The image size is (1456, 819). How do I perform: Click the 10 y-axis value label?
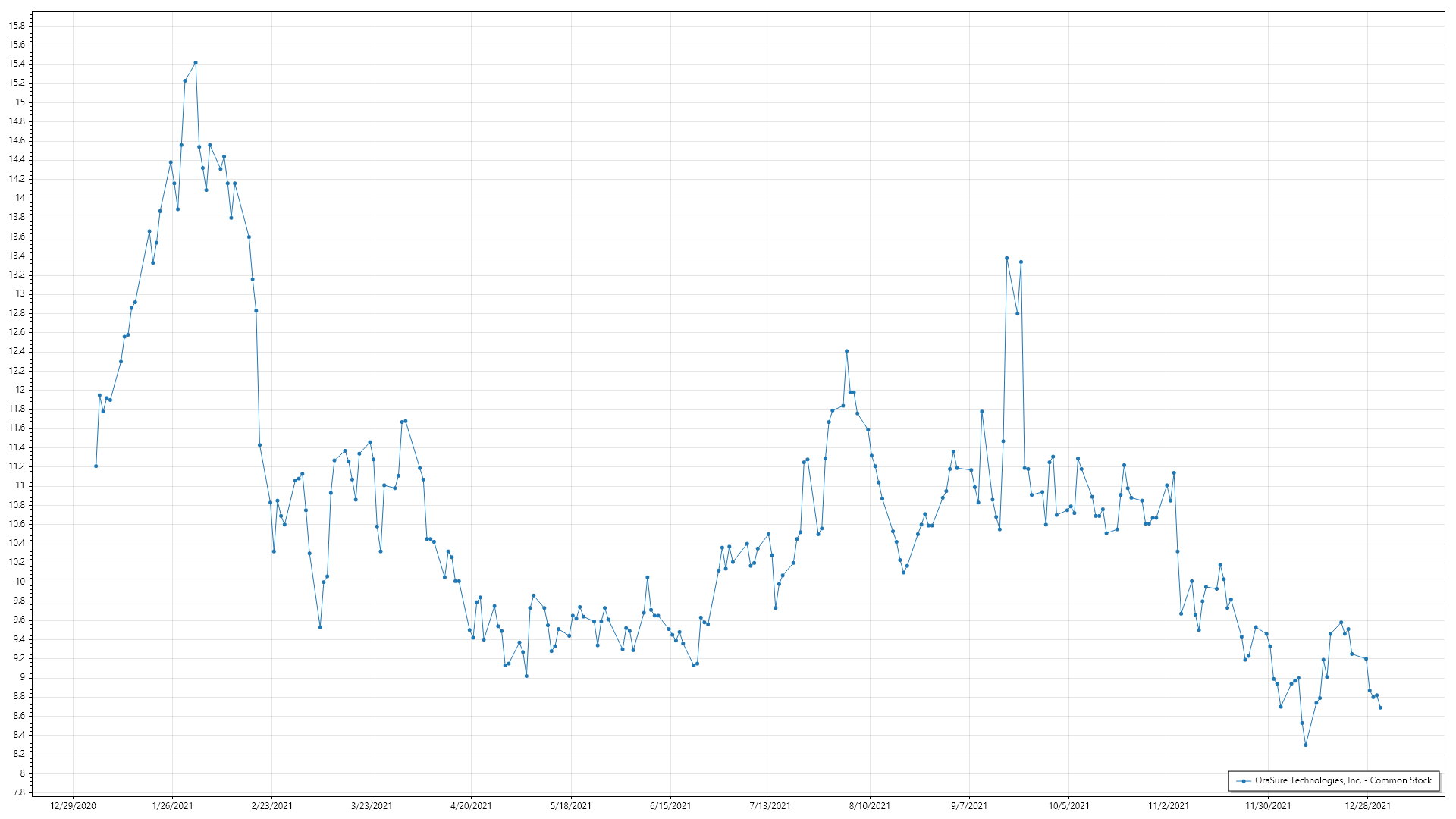pos(20,582)
